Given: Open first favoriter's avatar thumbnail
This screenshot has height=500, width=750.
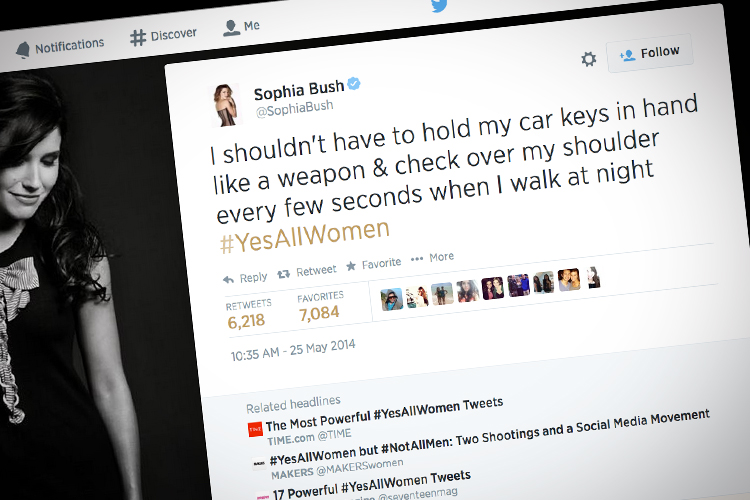Looking at the screenshot, I should [x=392, y=300].
